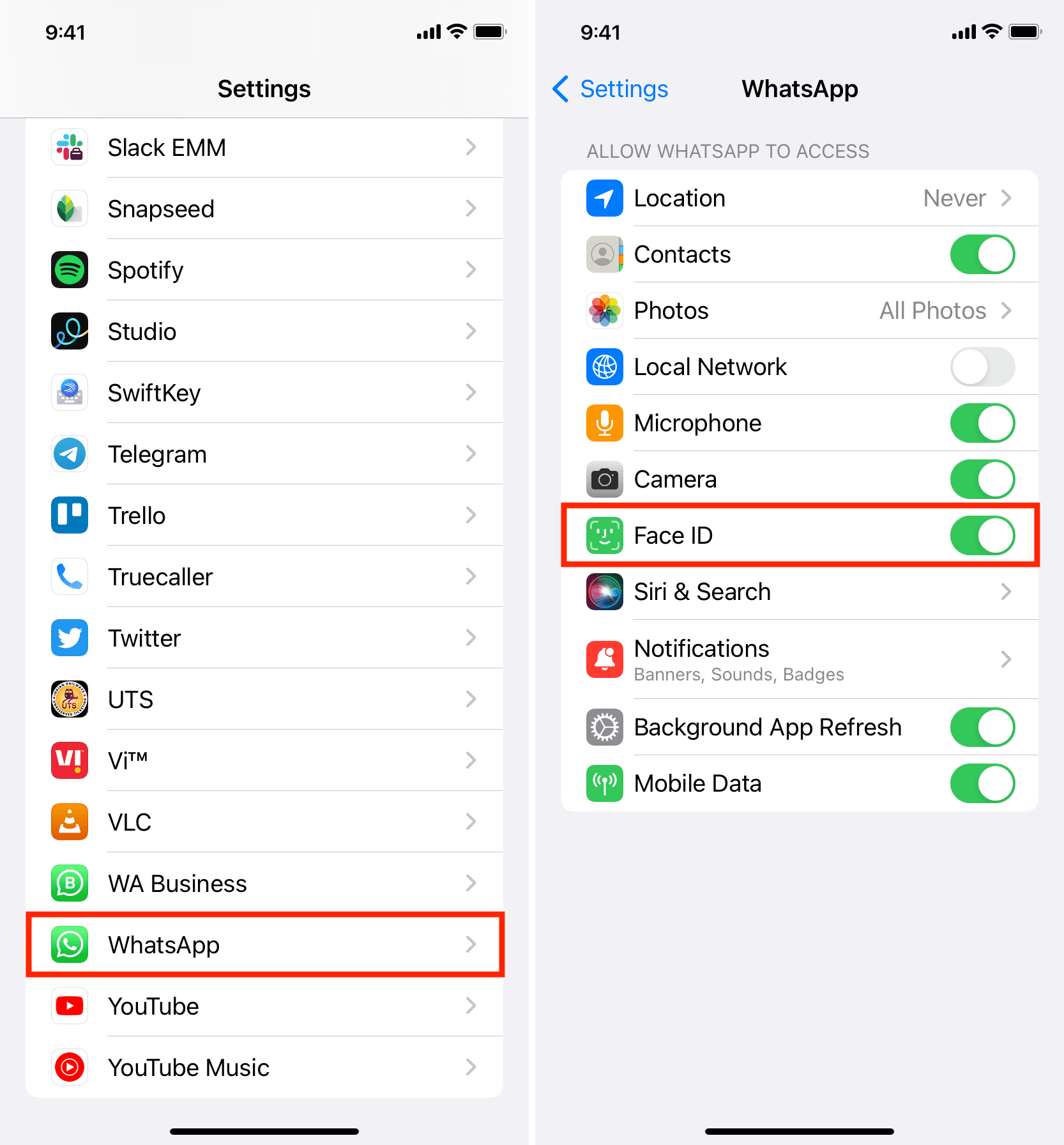Tap the Face ID icon
This screenshot has width=1064, height=1145.
point(605,535)
